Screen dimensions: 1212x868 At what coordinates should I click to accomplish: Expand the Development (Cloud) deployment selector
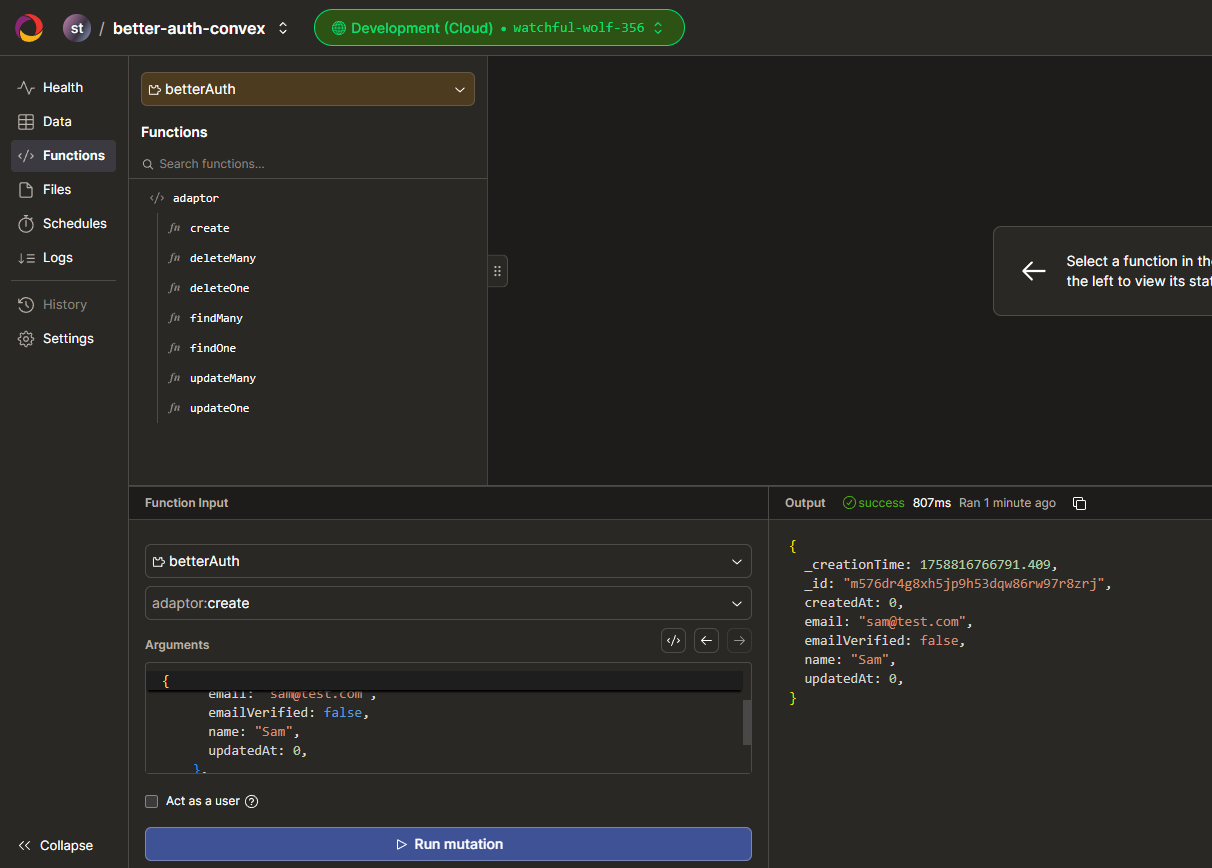point(499,28)
